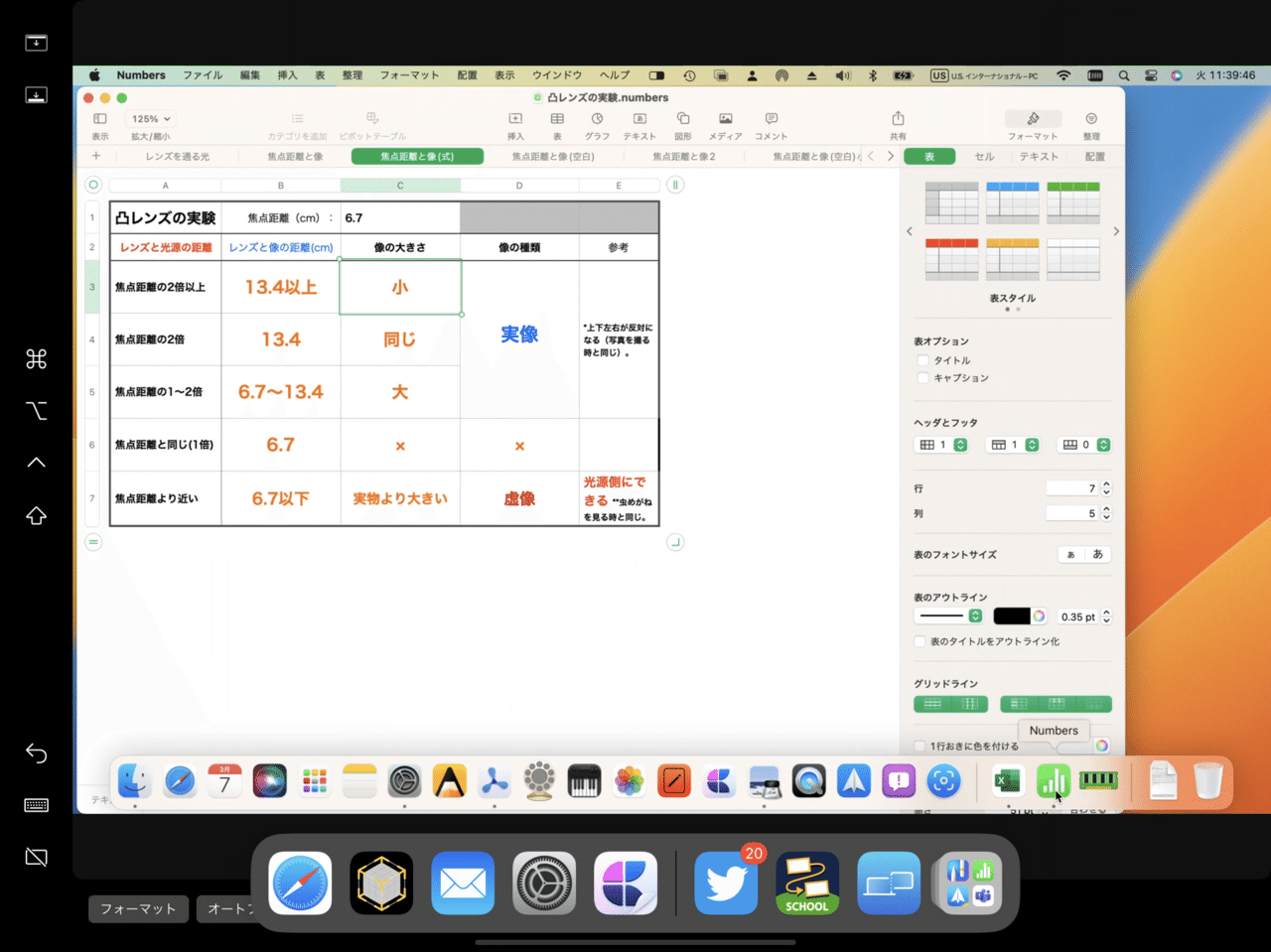Open the 125% zoom dropdown

click(151, 119)
